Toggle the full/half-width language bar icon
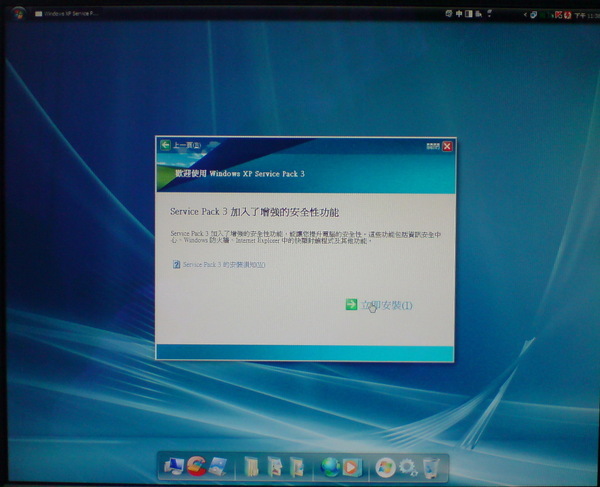The height and width of the screenshot is (487, 600). point(469,14)
